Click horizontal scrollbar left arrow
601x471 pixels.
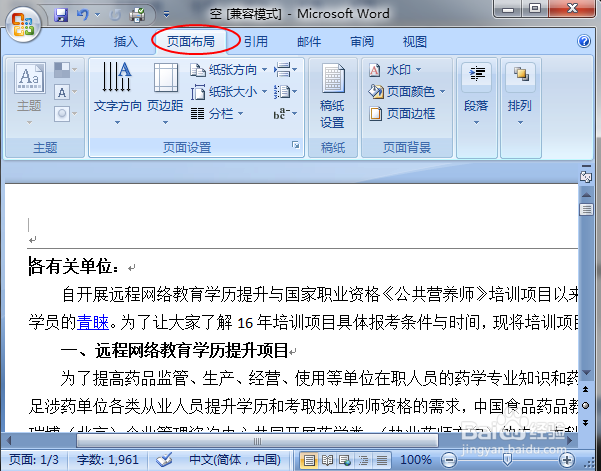tap(8, 441)
